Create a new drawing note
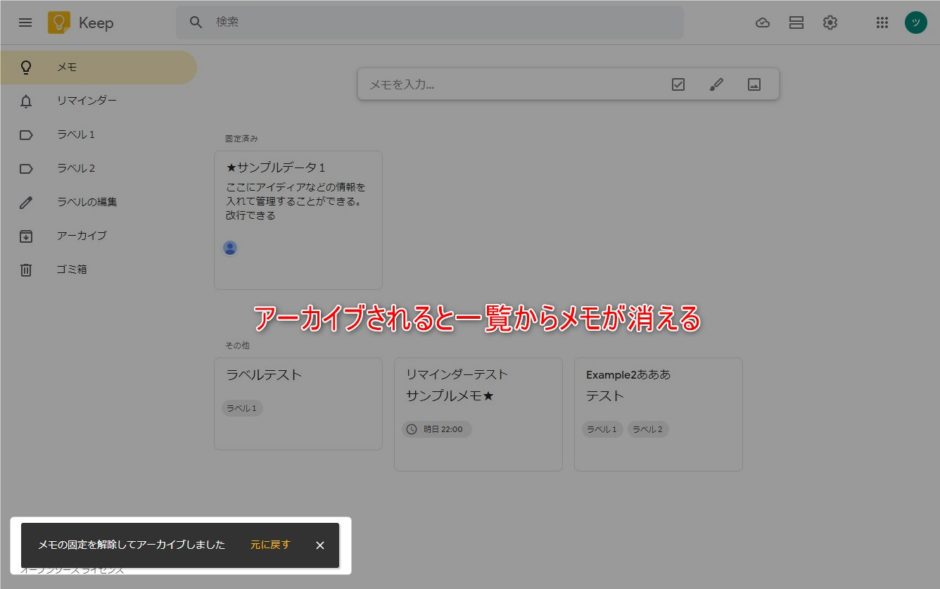The height and width of the screenshot is (589, 940). tap(716, 85)
